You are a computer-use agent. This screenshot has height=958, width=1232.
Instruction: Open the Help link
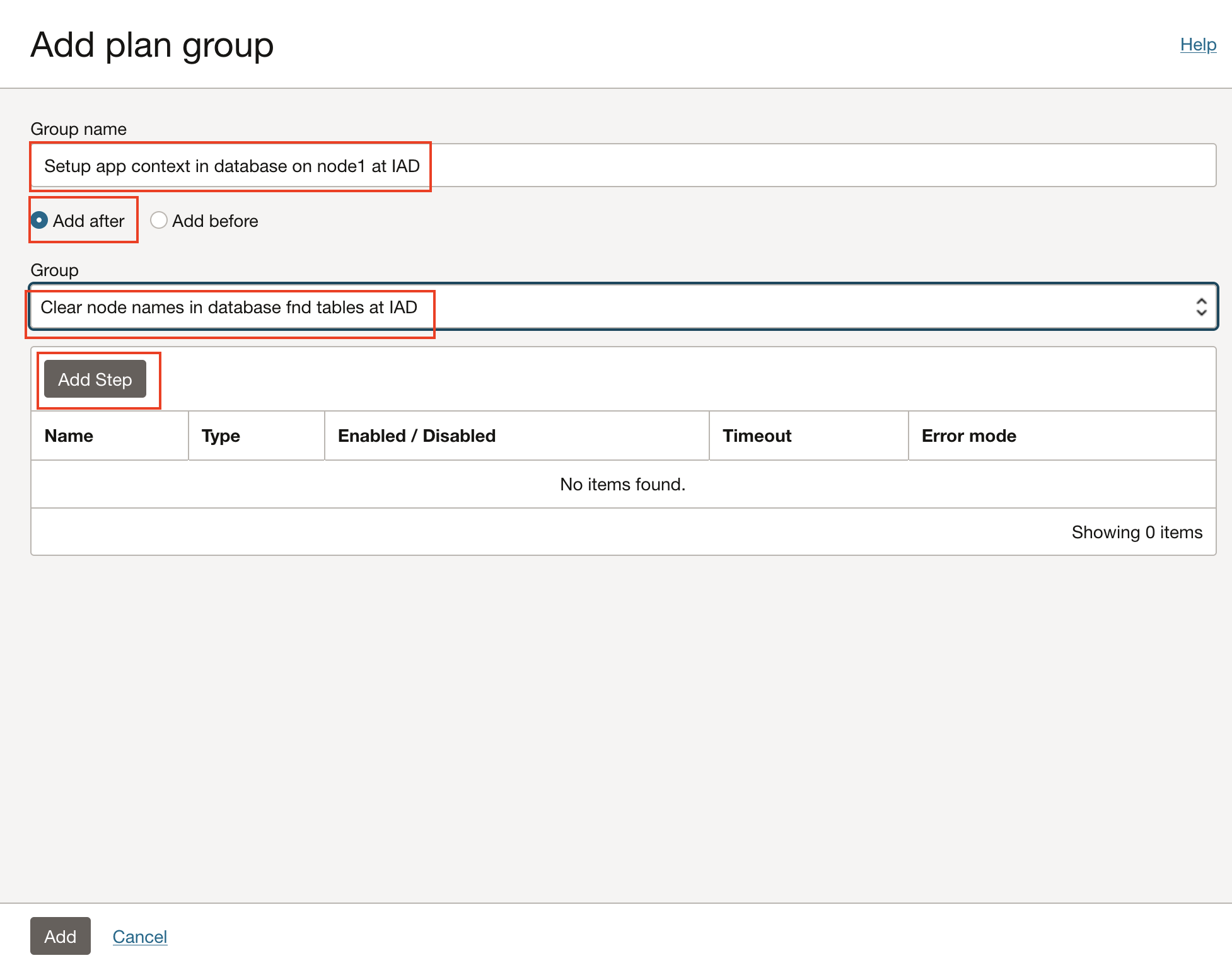coord(1197,45)
